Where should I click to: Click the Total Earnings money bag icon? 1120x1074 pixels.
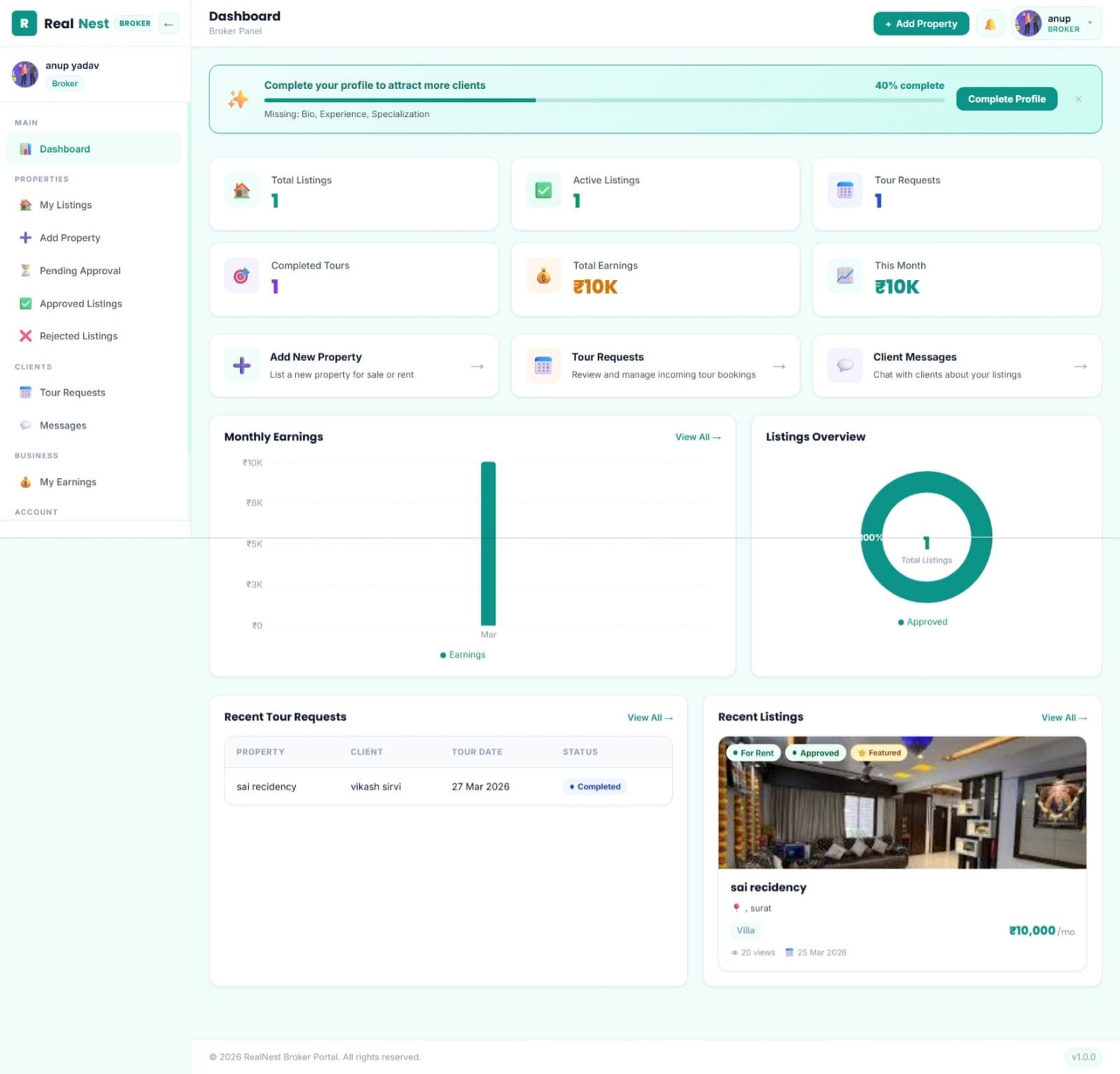tap(543, 276)
